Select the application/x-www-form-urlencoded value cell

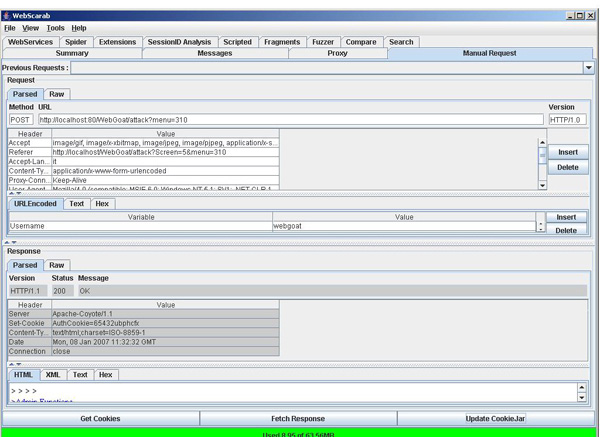pos(165,171)
